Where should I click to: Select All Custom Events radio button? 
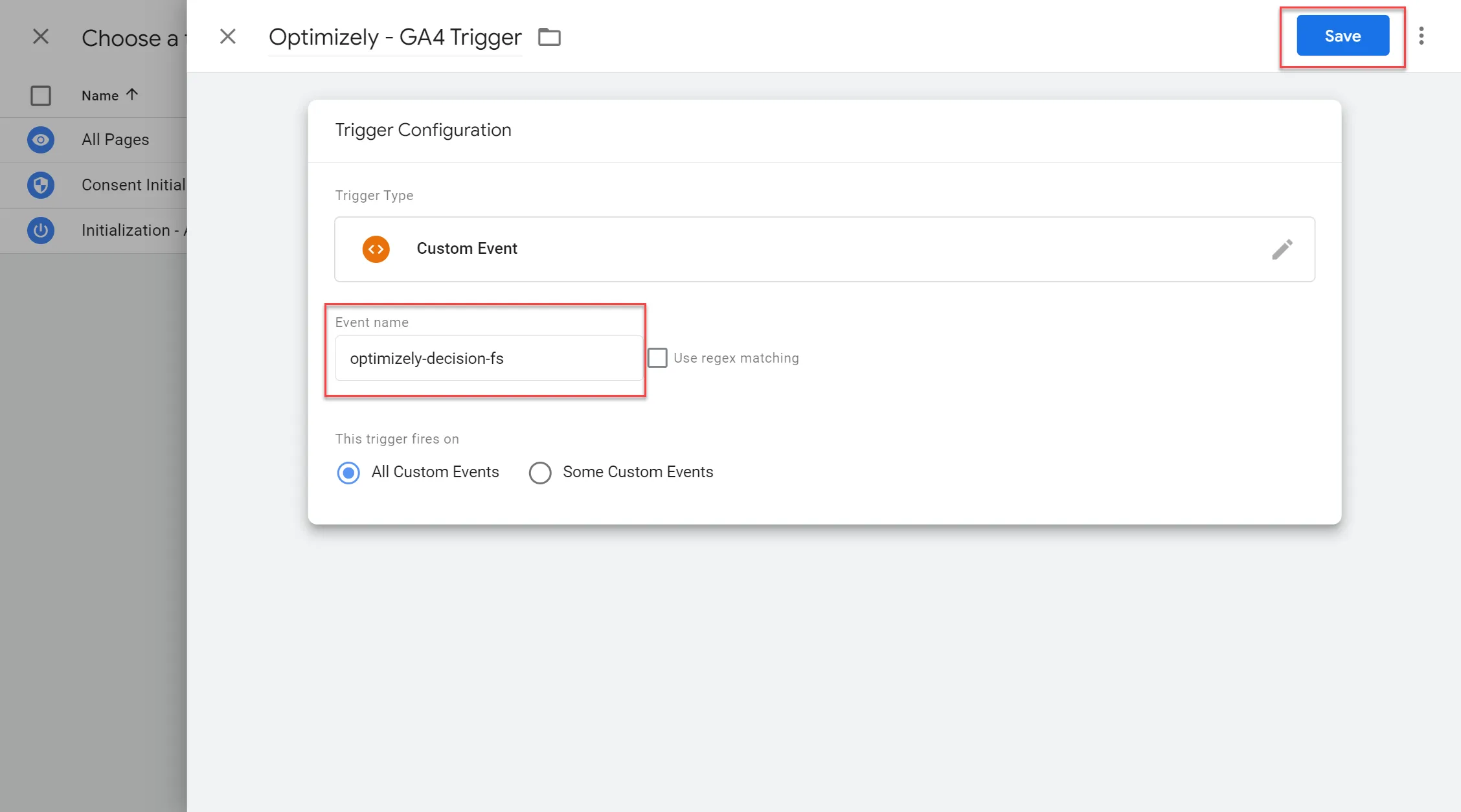tap(348, 473)
